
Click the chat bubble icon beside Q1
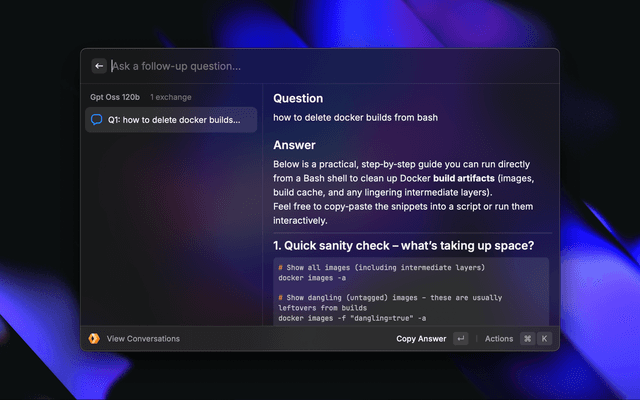point(97,120)
